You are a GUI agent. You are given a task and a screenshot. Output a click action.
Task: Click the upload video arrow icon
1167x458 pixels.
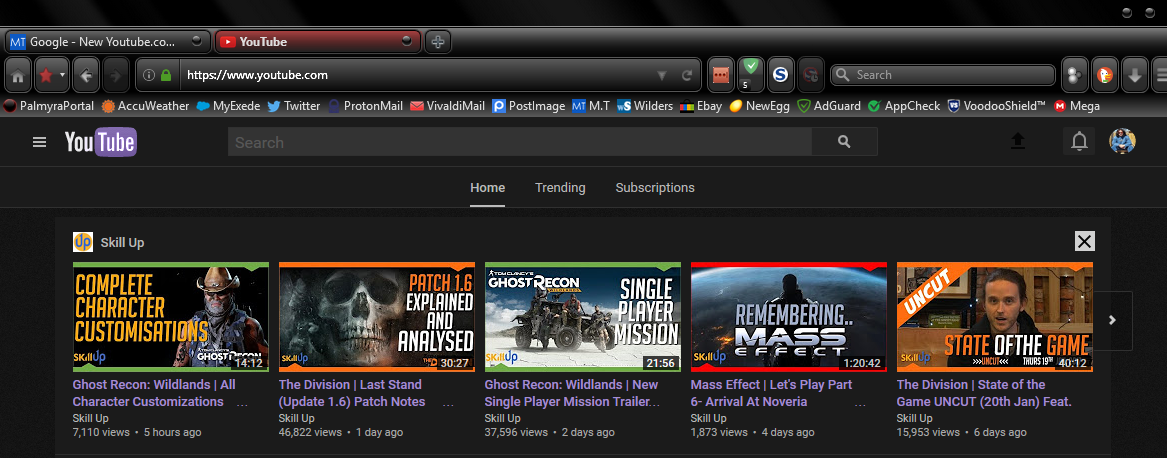(x=1018, y=143)
